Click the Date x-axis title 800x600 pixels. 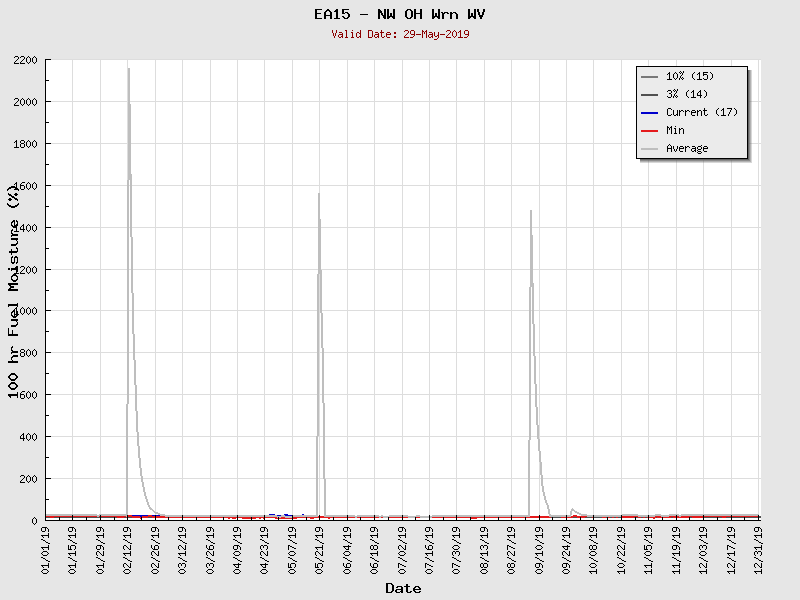pyautogui.click(x=403, y=589)
